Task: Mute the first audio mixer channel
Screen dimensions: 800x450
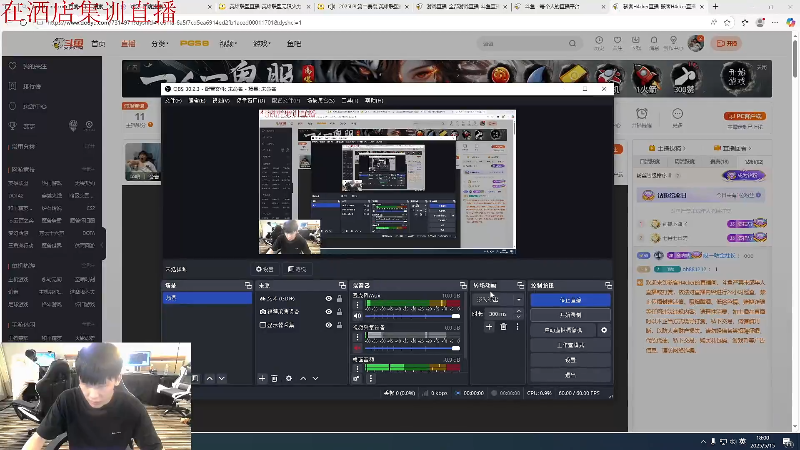Action: 358,316
